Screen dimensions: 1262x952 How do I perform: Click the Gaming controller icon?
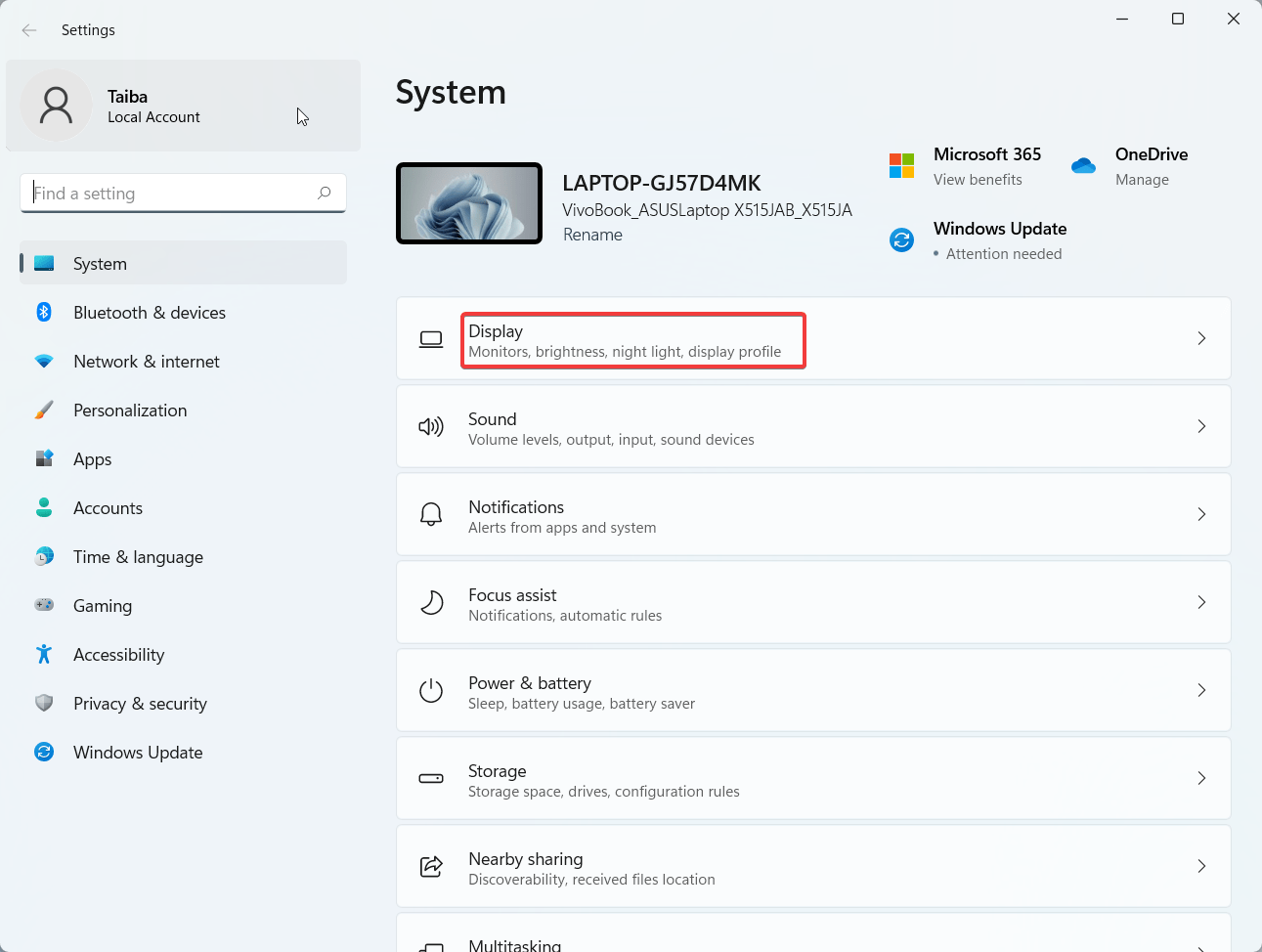[x=44, y=605]
